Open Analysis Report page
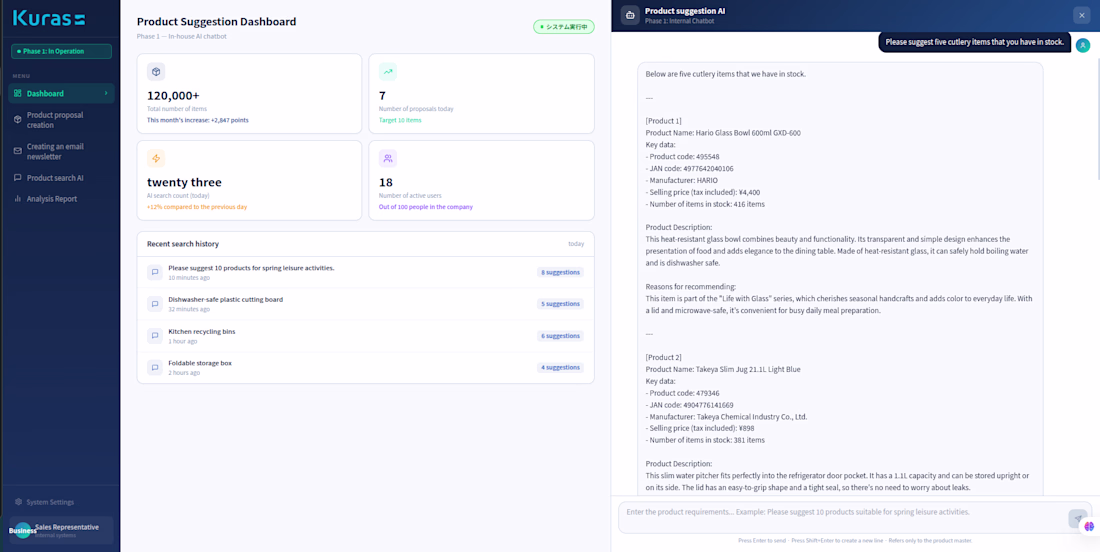Viewport: 1100px width, 552px height. [61, 198]
